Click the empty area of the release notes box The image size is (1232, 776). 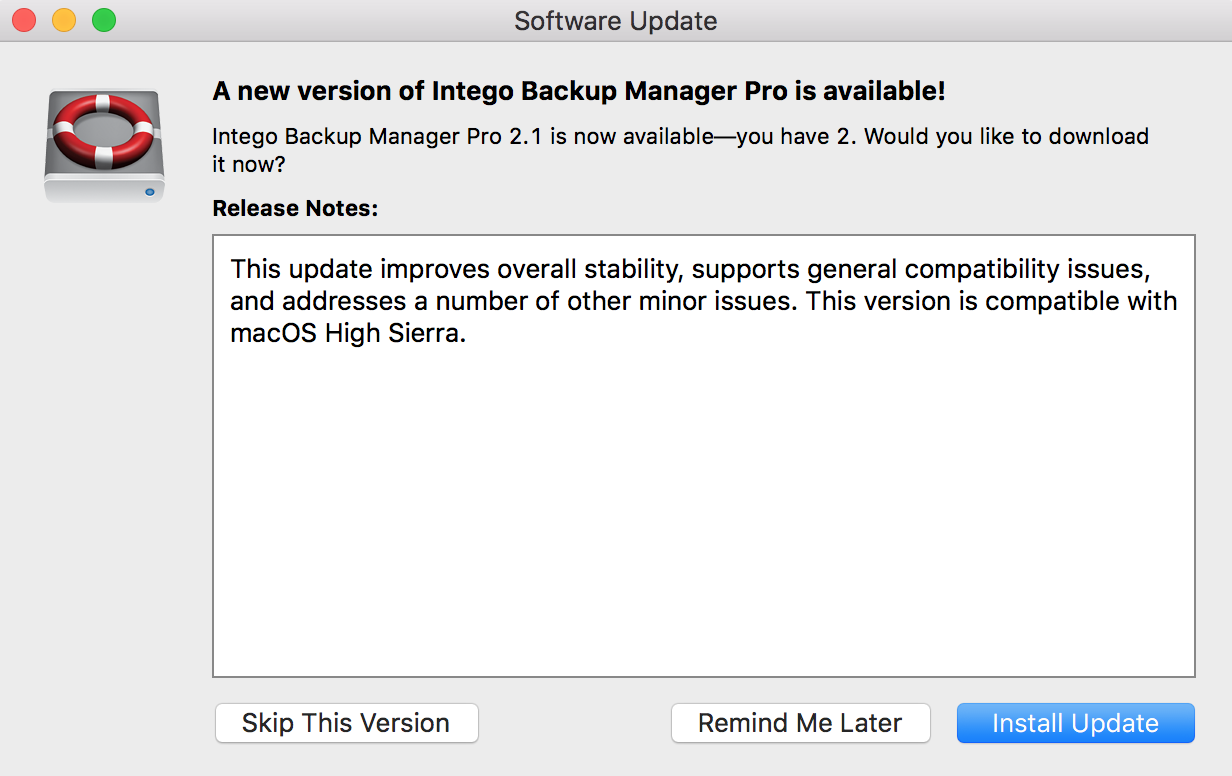coord(703,510)
